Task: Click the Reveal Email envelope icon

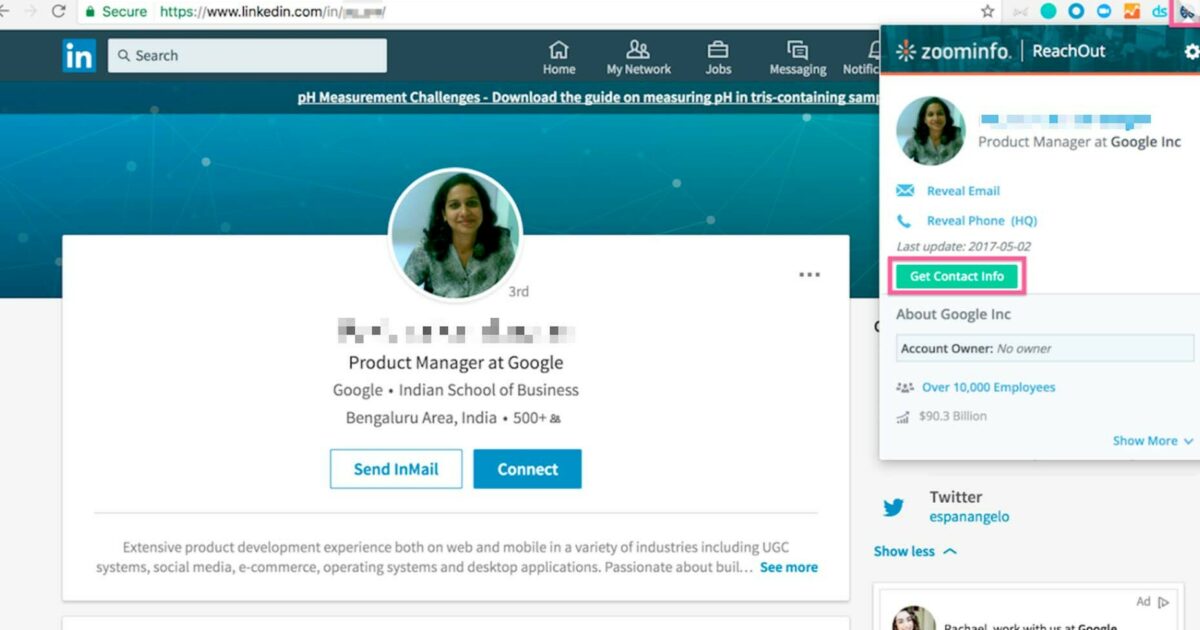Action: coord(905,190)
